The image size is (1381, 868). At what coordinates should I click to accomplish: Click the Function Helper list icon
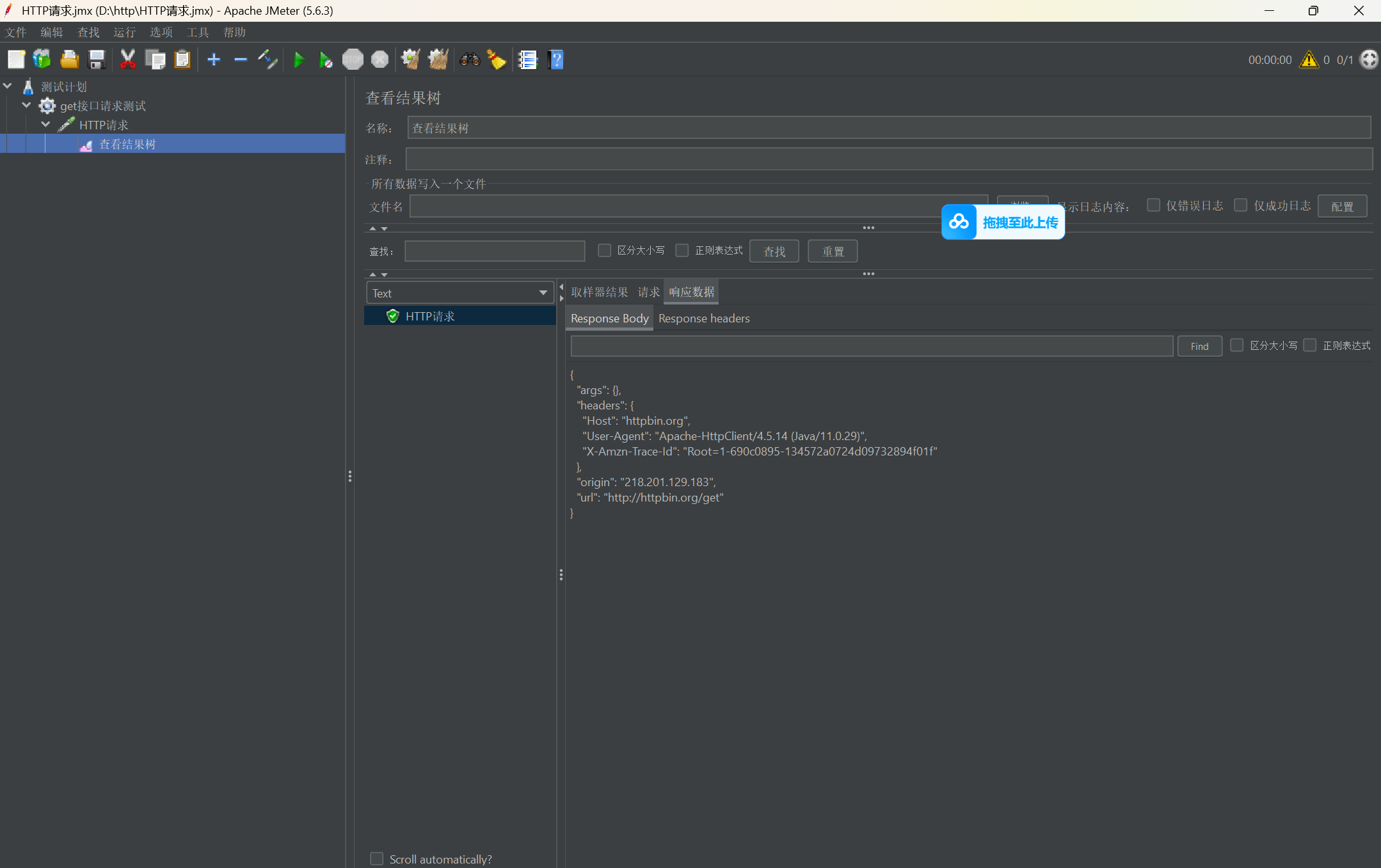[x=527, y=60]
